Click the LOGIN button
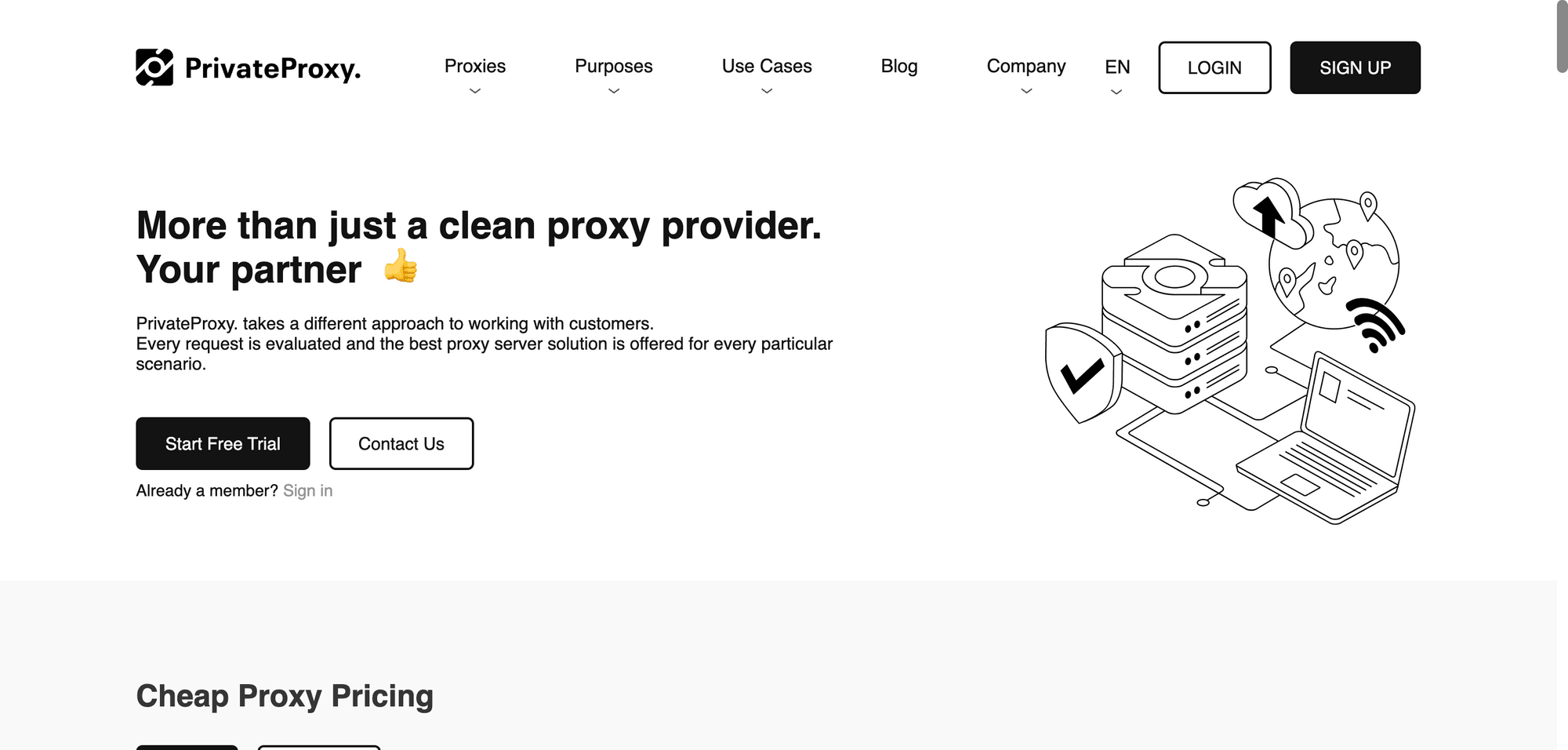Image resolution: width=1568 pixels, height=750 pixels. [x=1214, y=67]
